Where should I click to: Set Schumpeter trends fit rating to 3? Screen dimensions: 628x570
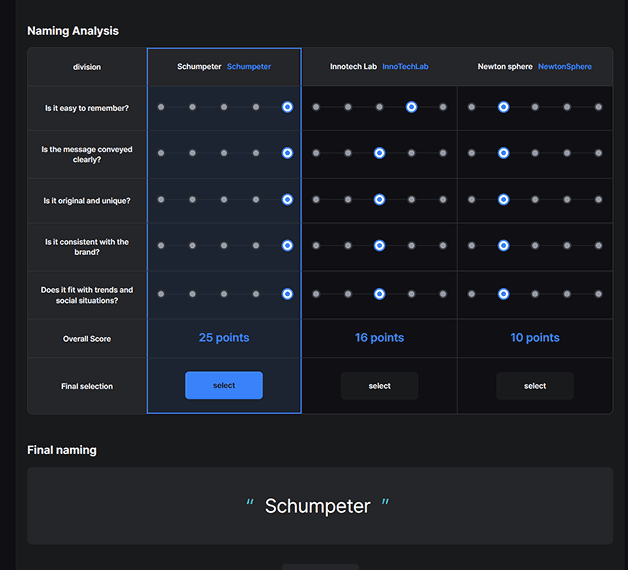[x=224, y=294]
